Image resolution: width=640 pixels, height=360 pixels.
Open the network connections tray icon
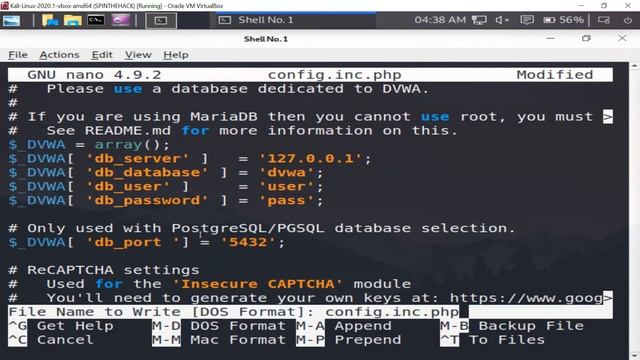(x=479, y=20)
